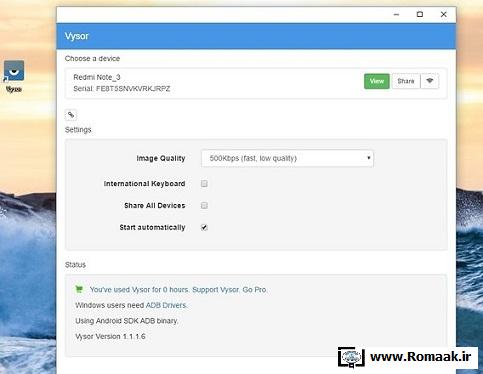Maximize the Vysor window
Screen dimensions: 483x374
tap(420, 14)
